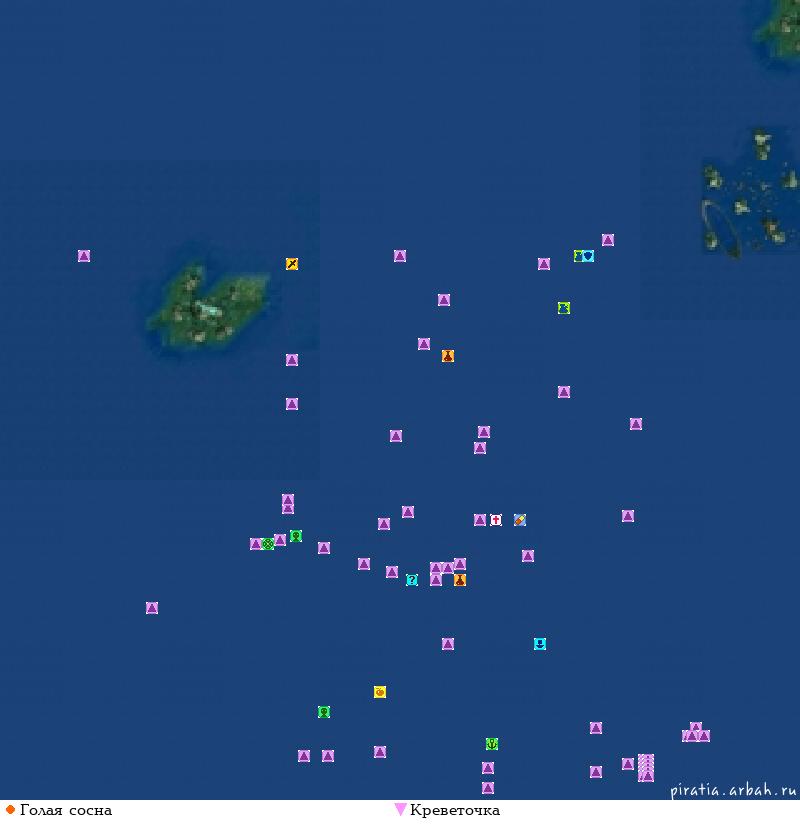Click the green figure marker near the fruit icon
The image size is (800, 830).
point(323,712)
